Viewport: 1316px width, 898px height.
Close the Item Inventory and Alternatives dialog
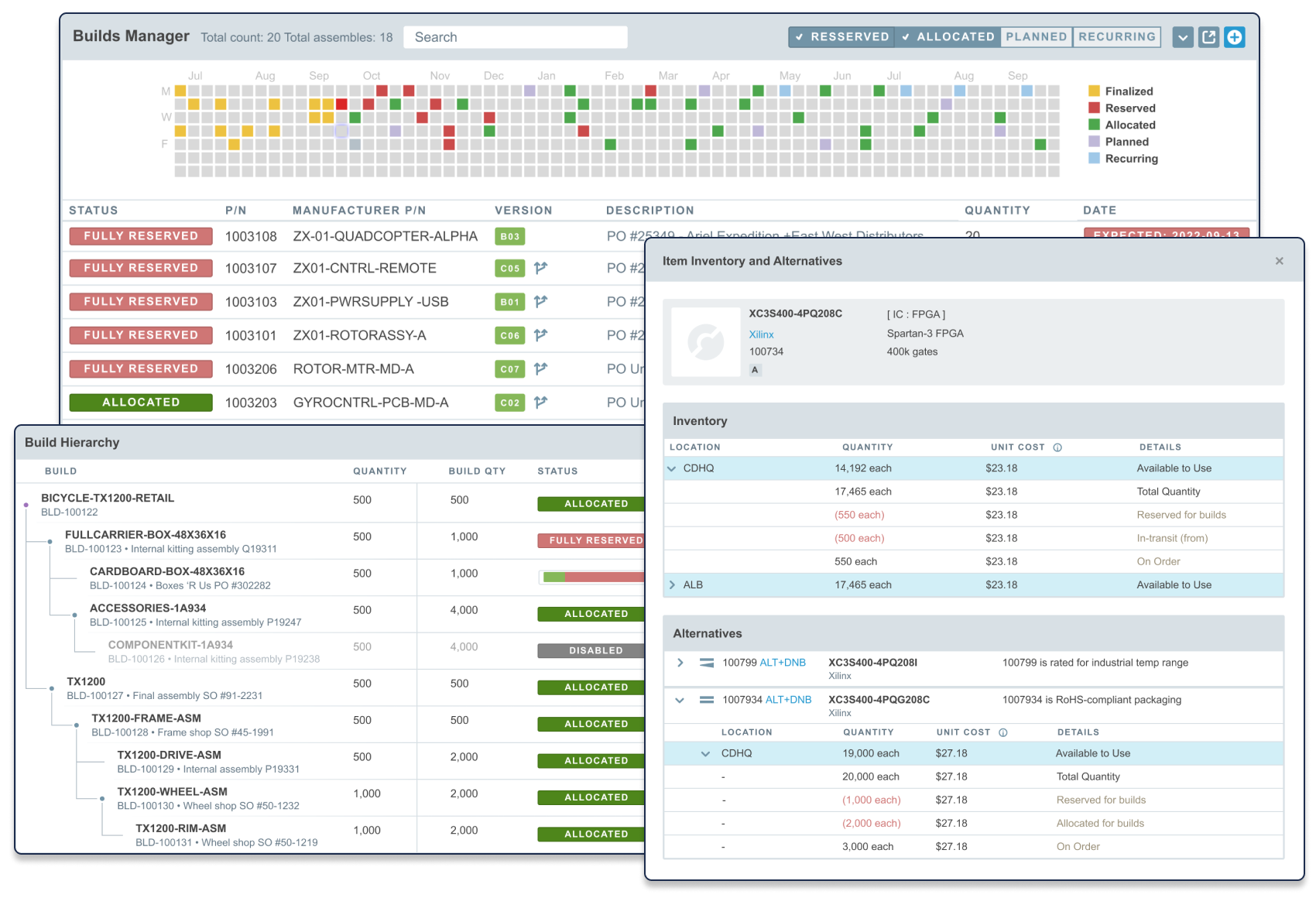1280,261
